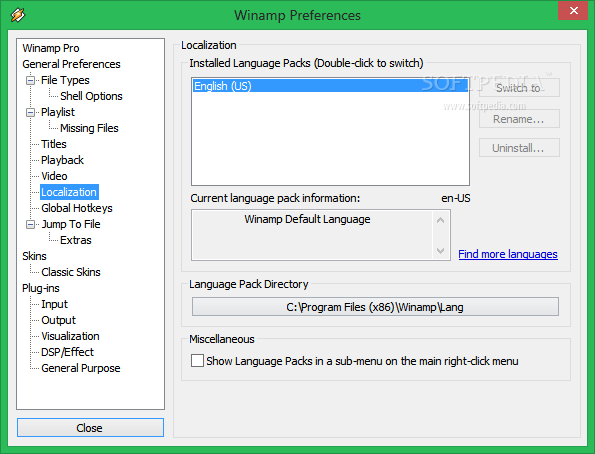Open DSP/Effect plug-ins page
This screenshot has width=595, height=454.
point(67,352)
